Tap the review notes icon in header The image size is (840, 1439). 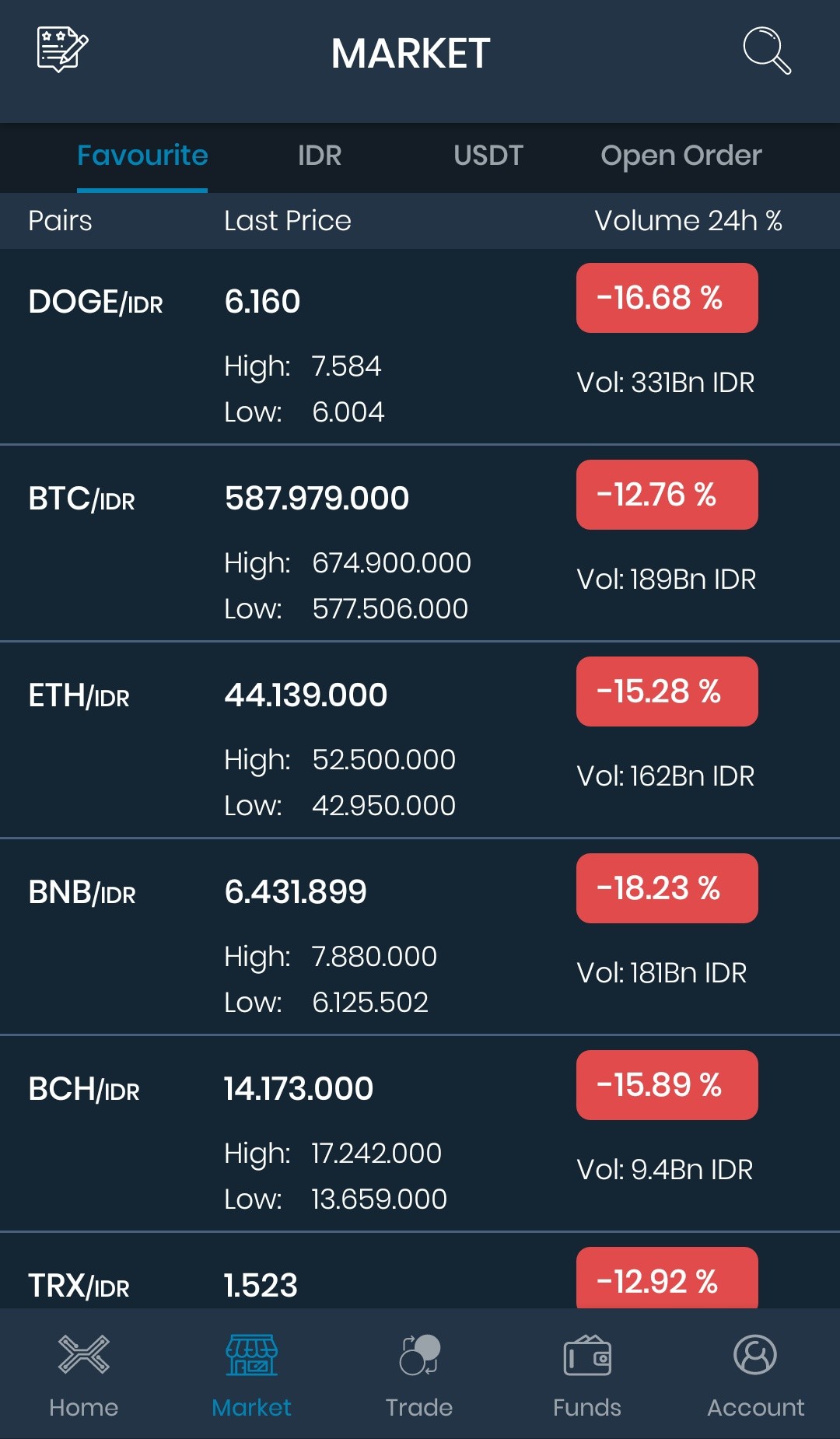tap(63, 49)
